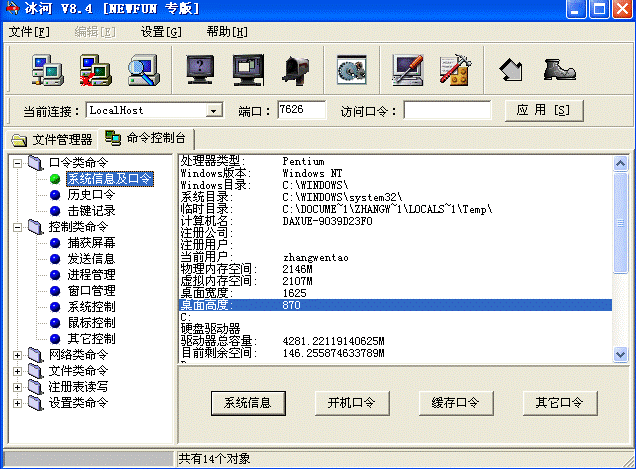Open the 文件[F] menu
The width and height of the screenshot is (636, 469).
click(x=29, y=32)
